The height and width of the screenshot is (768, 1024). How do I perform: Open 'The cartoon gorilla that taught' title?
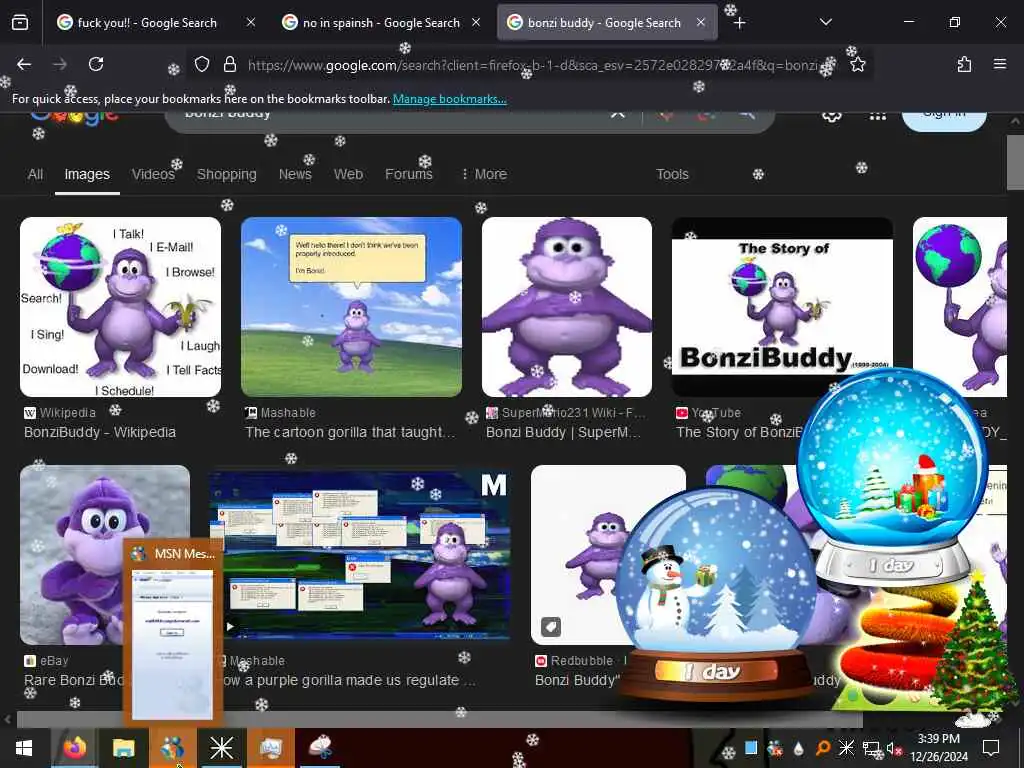pos(350,432)
